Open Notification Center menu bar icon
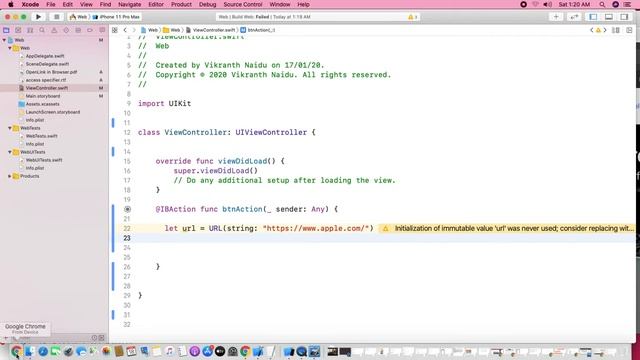This screenshot has width=640, height=360. (627, 4)
